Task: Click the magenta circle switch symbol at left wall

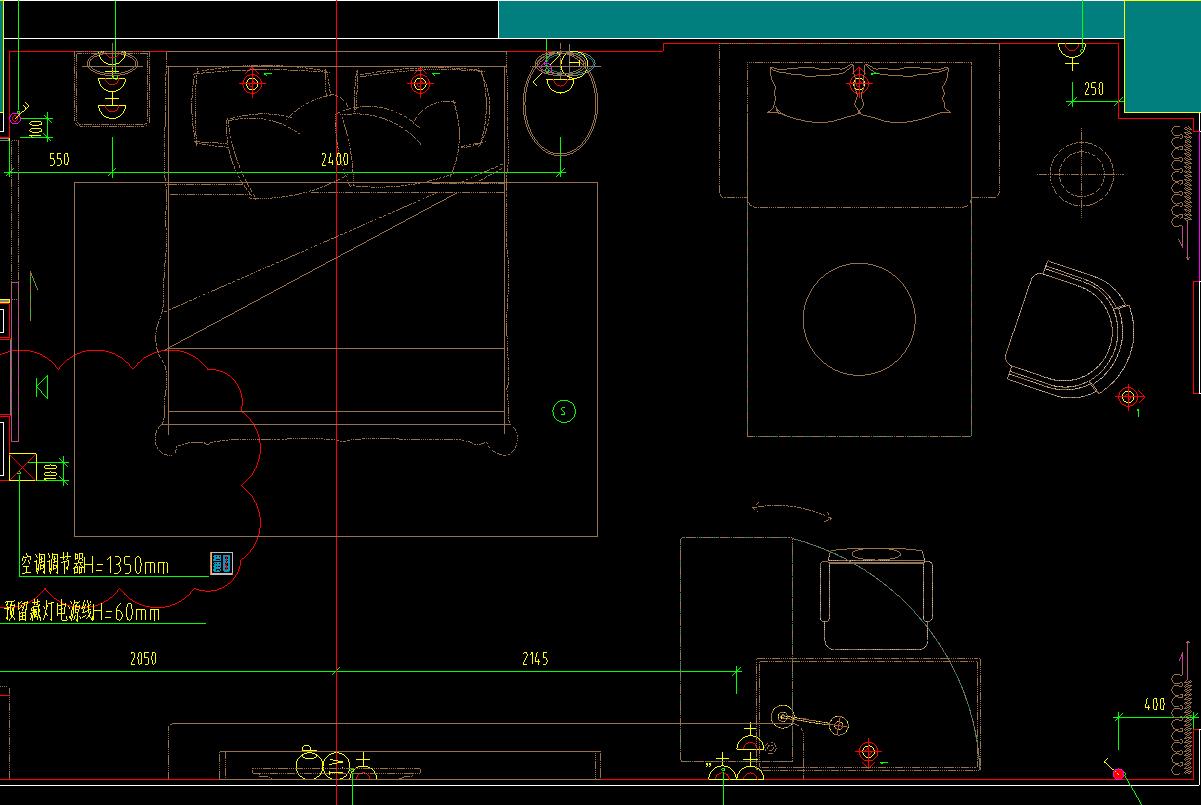Action: 15,118
